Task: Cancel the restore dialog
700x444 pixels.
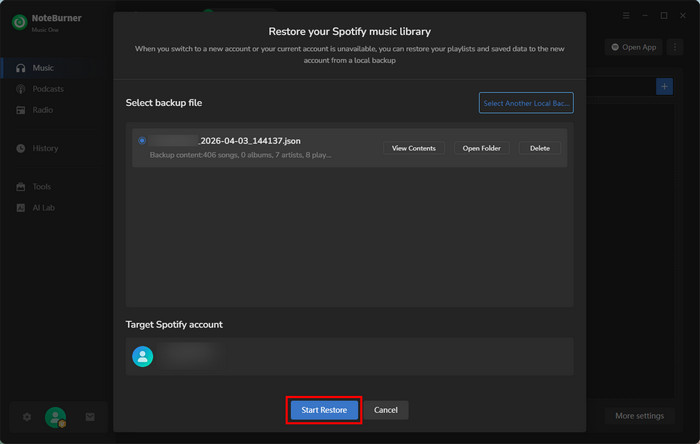Action: coord(386,410)
